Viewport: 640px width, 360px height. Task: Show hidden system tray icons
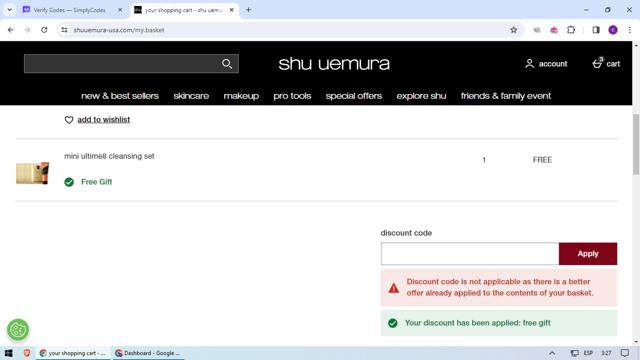pyautogui.click(x=552, y=353)
